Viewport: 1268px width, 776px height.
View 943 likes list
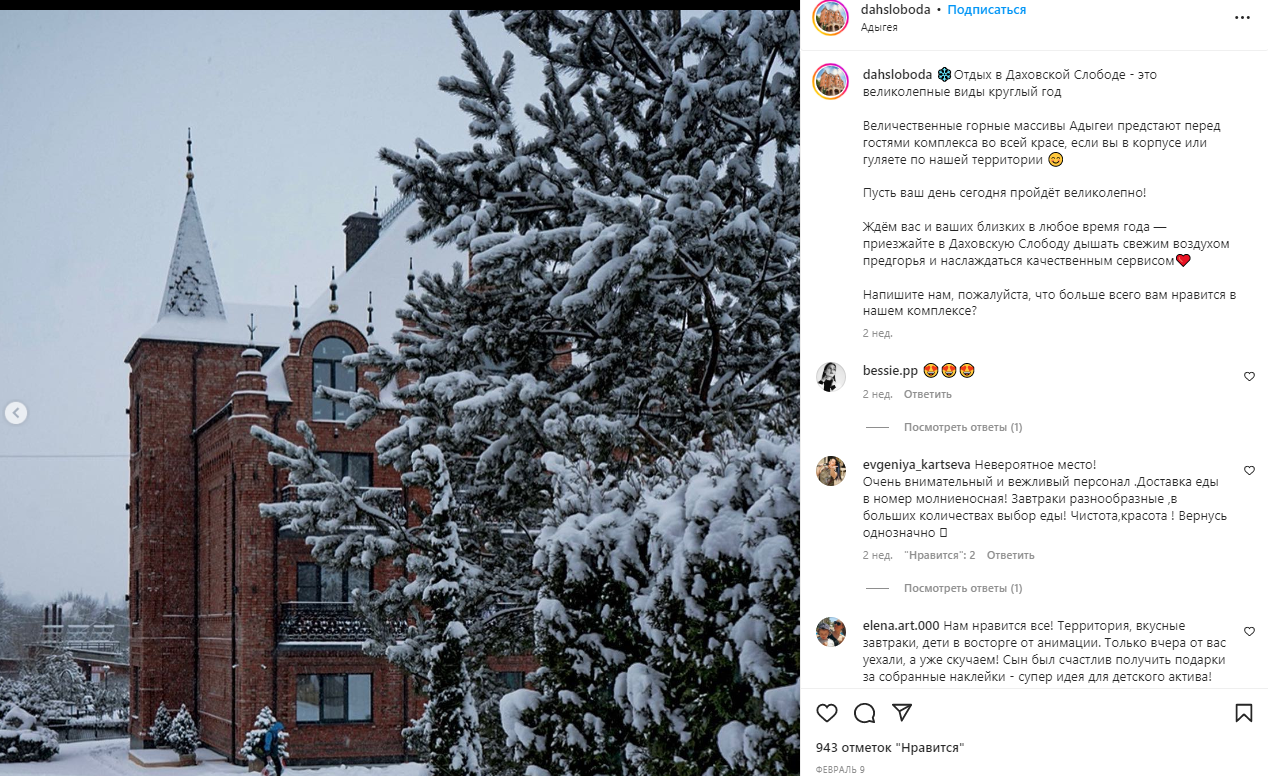pos(890,747)
